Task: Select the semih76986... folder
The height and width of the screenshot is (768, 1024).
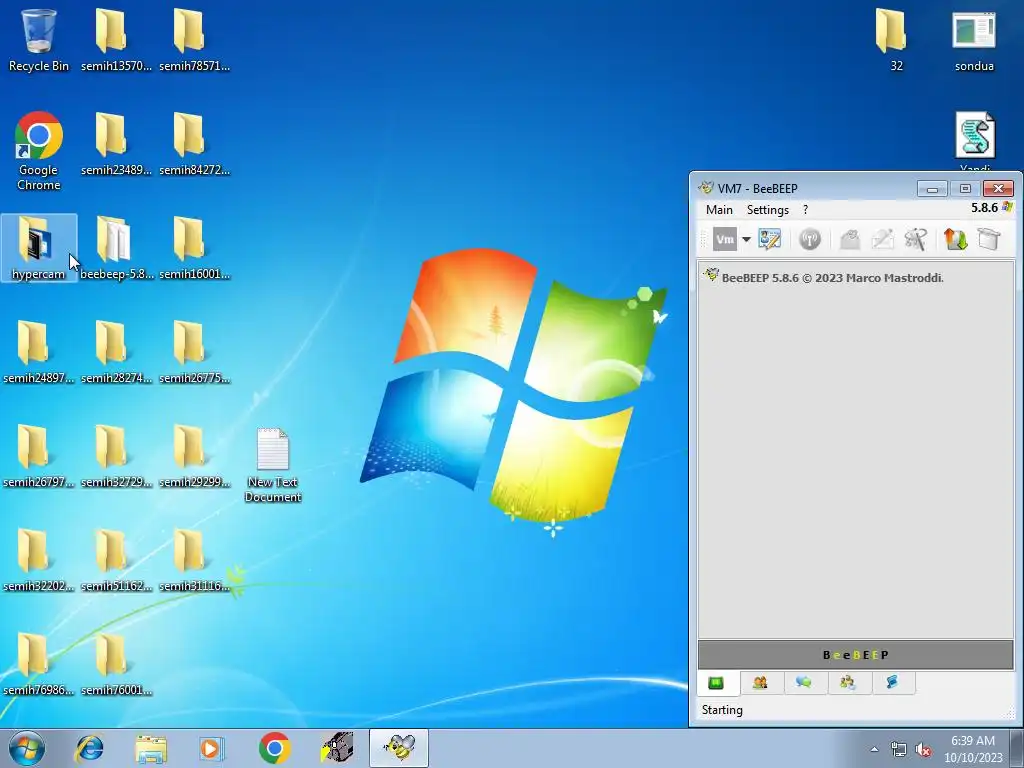Action: pyautogui.click(x=39, y=664)
